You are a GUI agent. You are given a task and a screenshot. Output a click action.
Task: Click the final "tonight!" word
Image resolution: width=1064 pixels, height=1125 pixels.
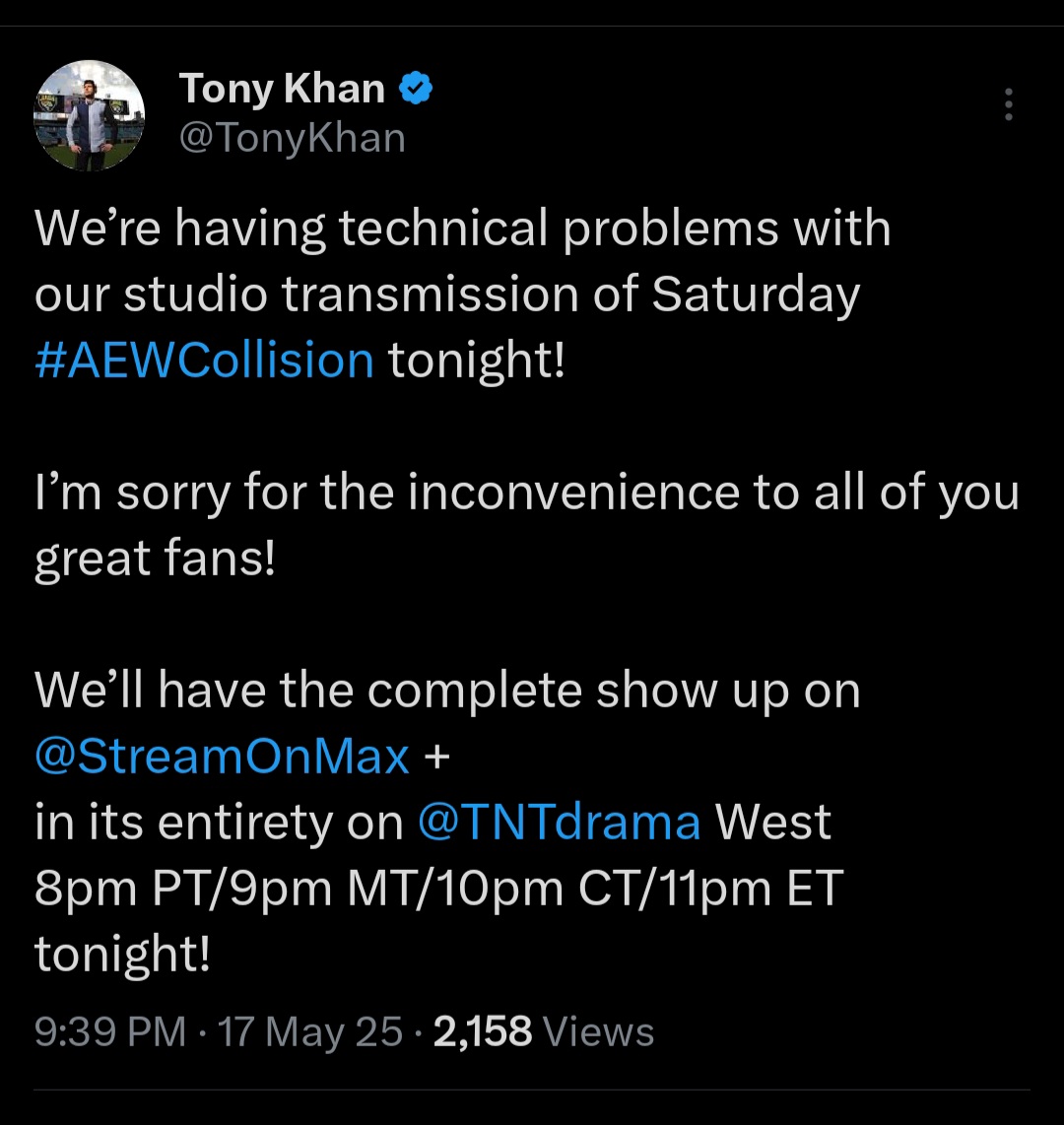click(122, 954)
